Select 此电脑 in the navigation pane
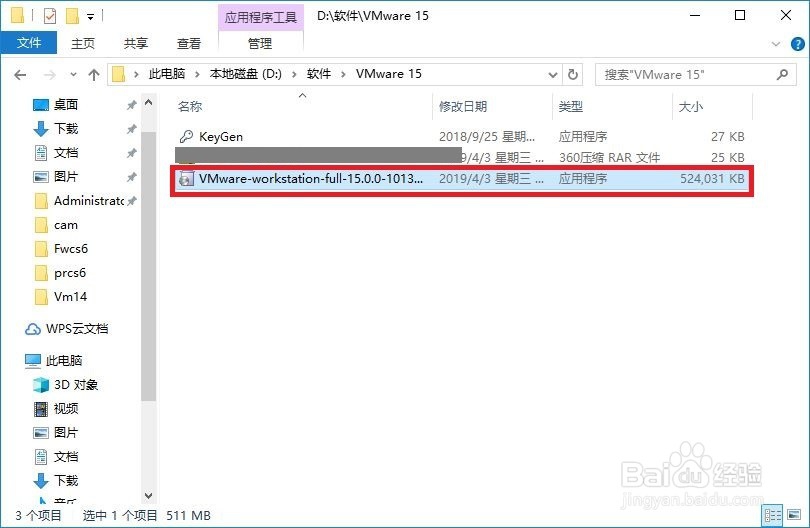 [64, 361]
